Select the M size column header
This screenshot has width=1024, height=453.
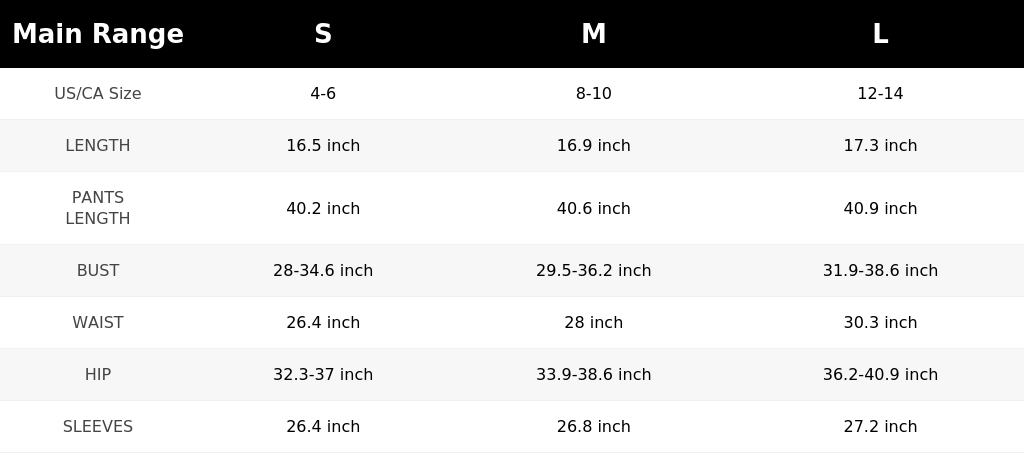[594, 34]
